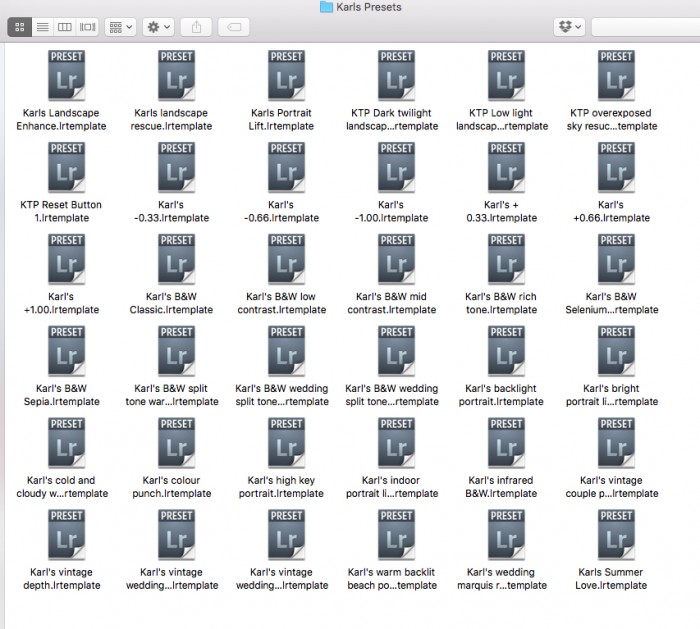
Task: Select Karls Portrait Lift.lrtemplate preset icon
Action: (286, 75)
